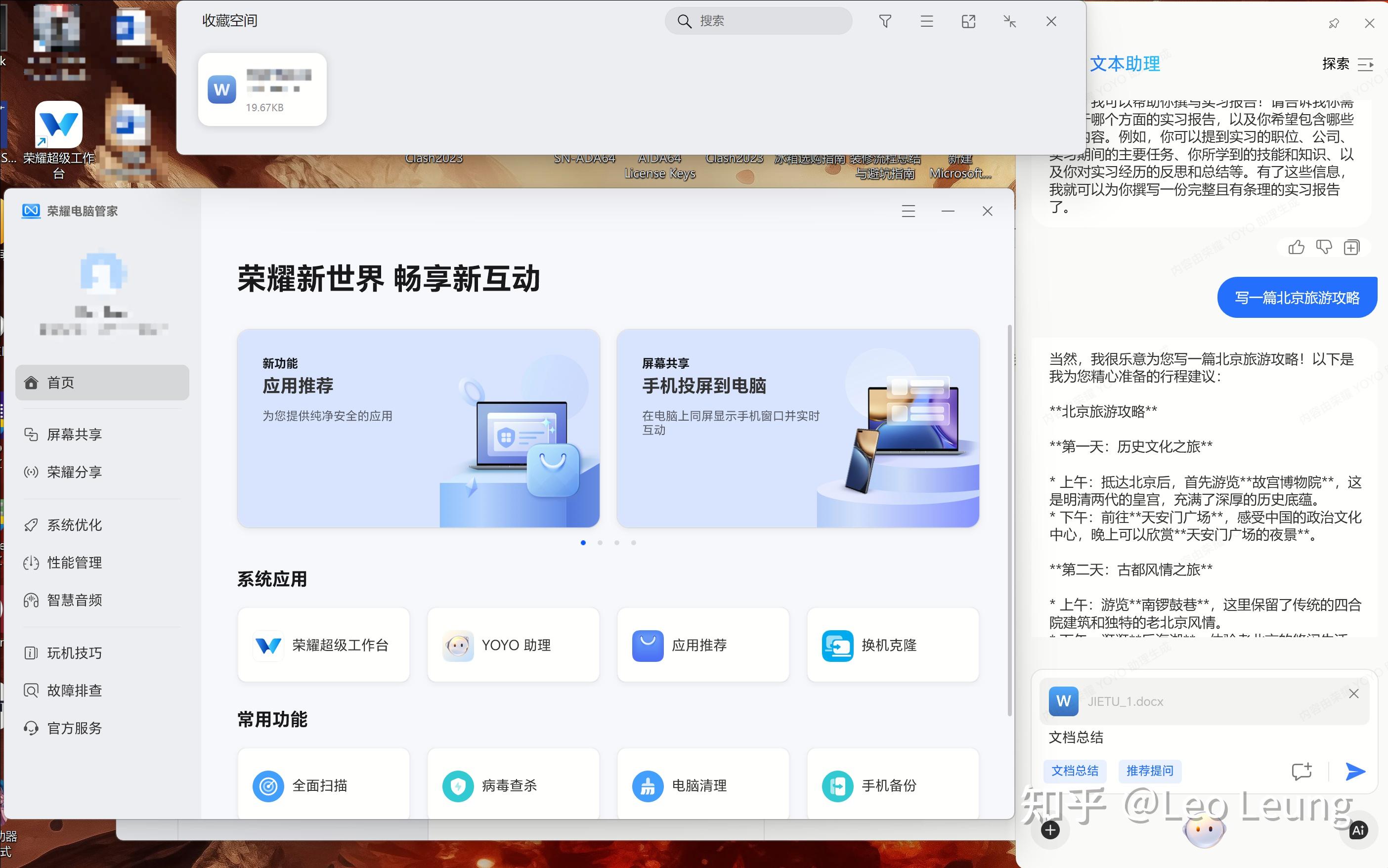Start 全面扫描
Viewport: 1388px width, 868px height.
tap(324, 784)
